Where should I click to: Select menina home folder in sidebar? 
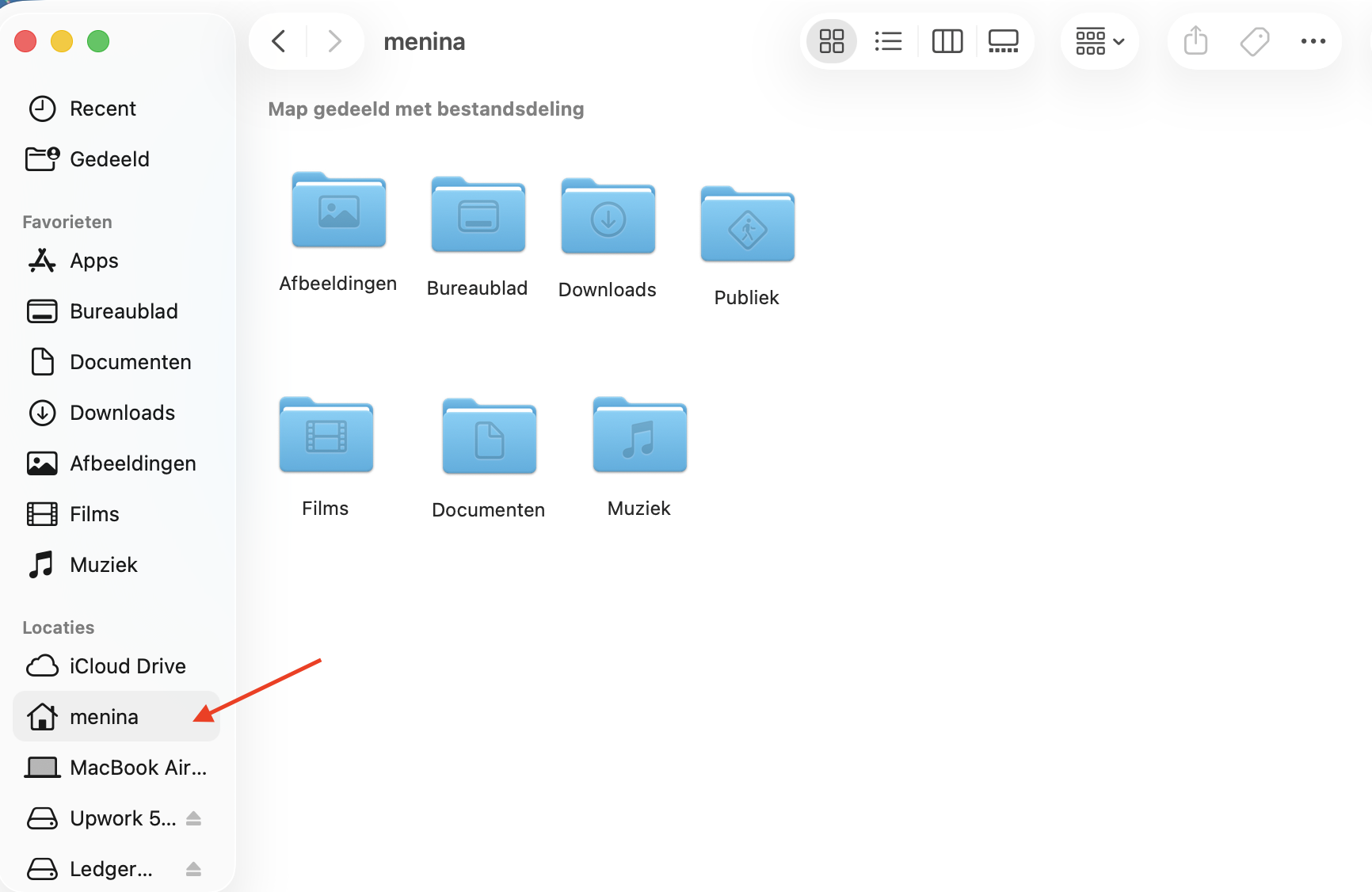103,716
